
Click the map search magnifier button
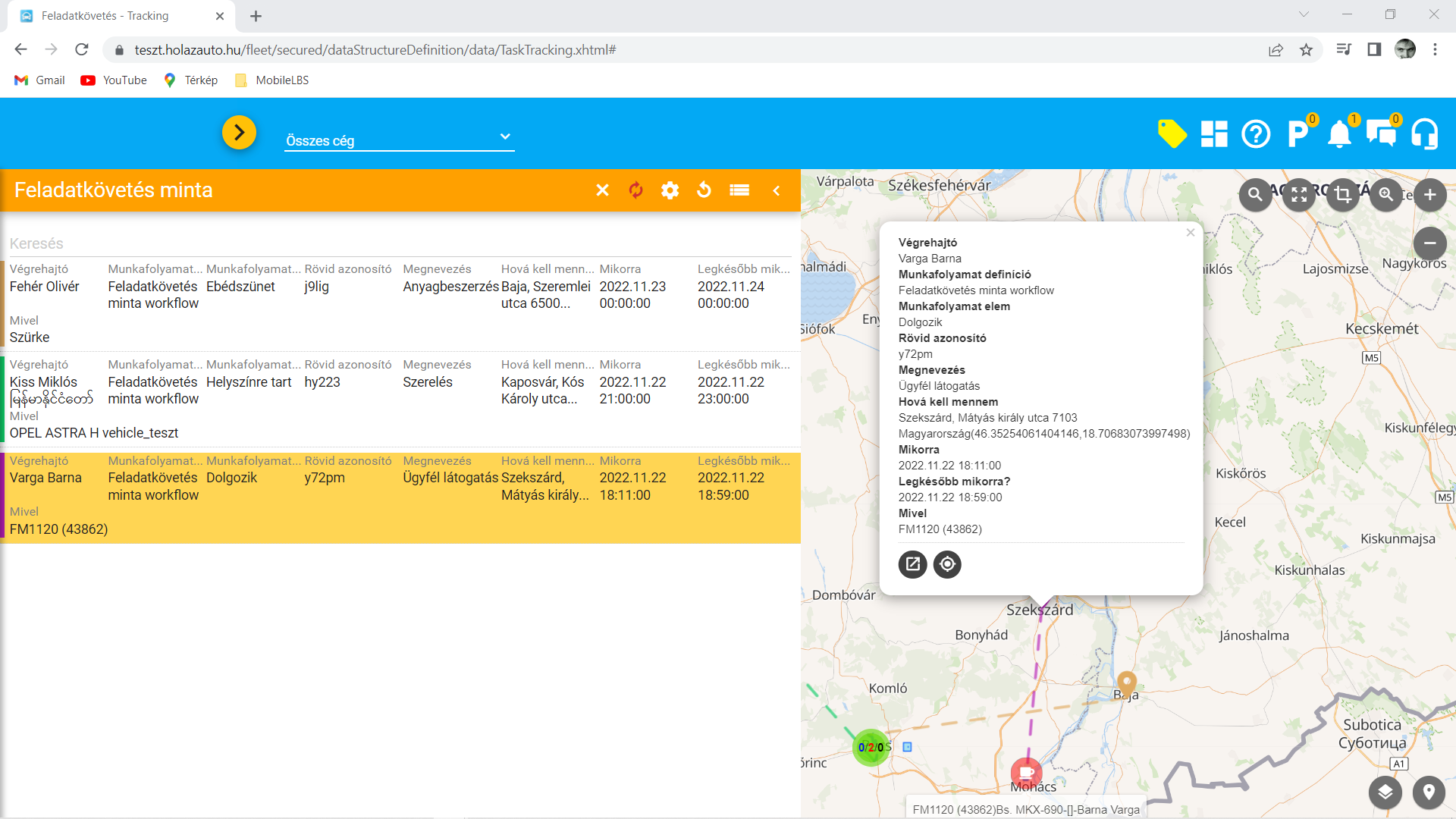(x=1255, y=195)
